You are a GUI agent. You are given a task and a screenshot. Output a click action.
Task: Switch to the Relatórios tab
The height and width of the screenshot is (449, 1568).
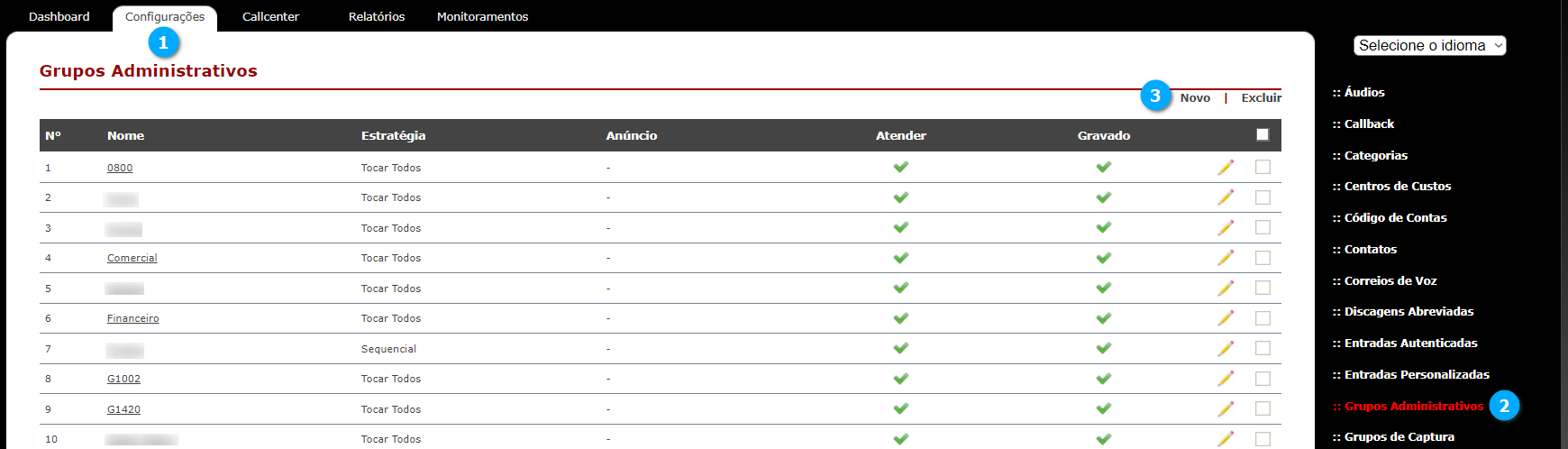coord(377,16)
